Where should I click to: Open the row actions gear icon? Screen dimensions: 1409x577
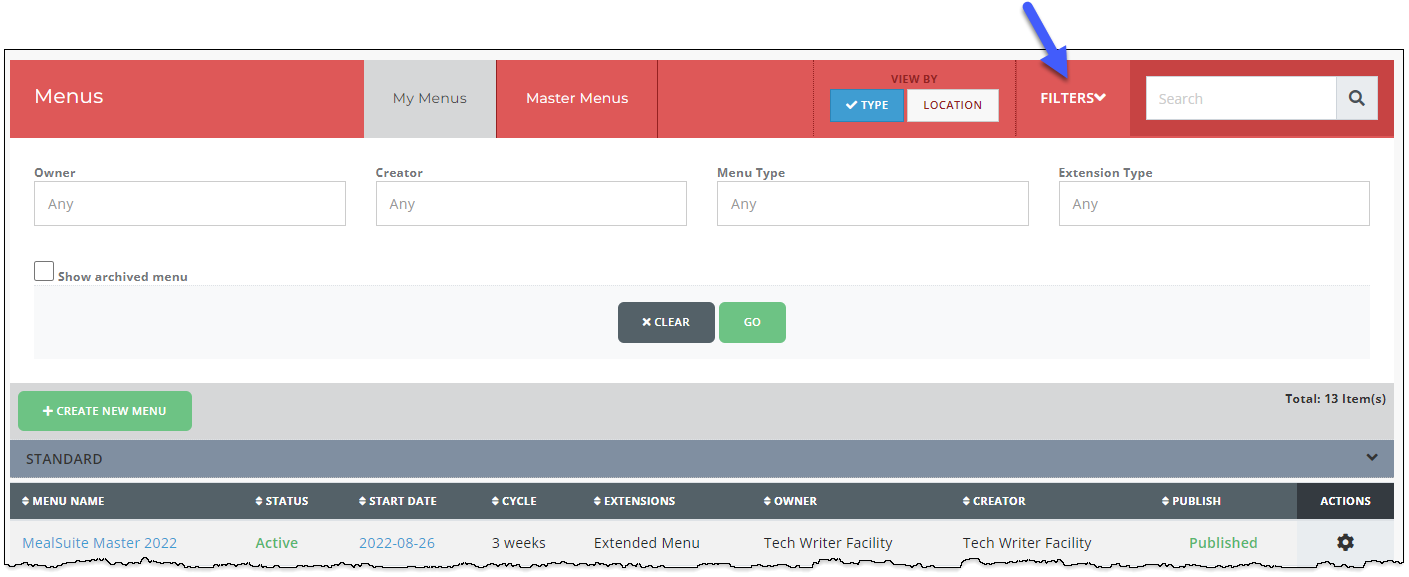[1345, 542]
